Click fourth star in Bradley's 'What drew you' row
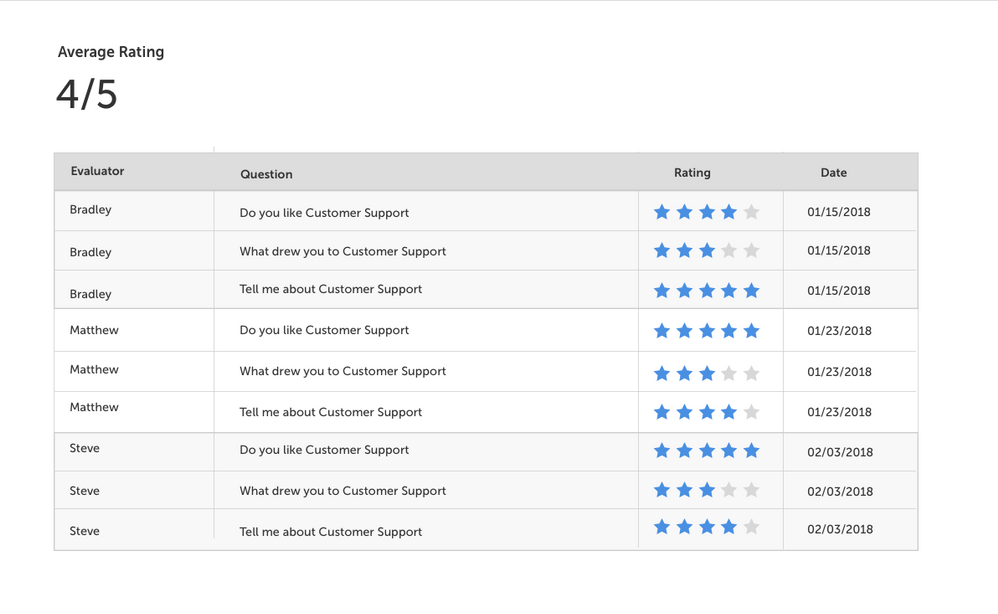 point(729,251)
